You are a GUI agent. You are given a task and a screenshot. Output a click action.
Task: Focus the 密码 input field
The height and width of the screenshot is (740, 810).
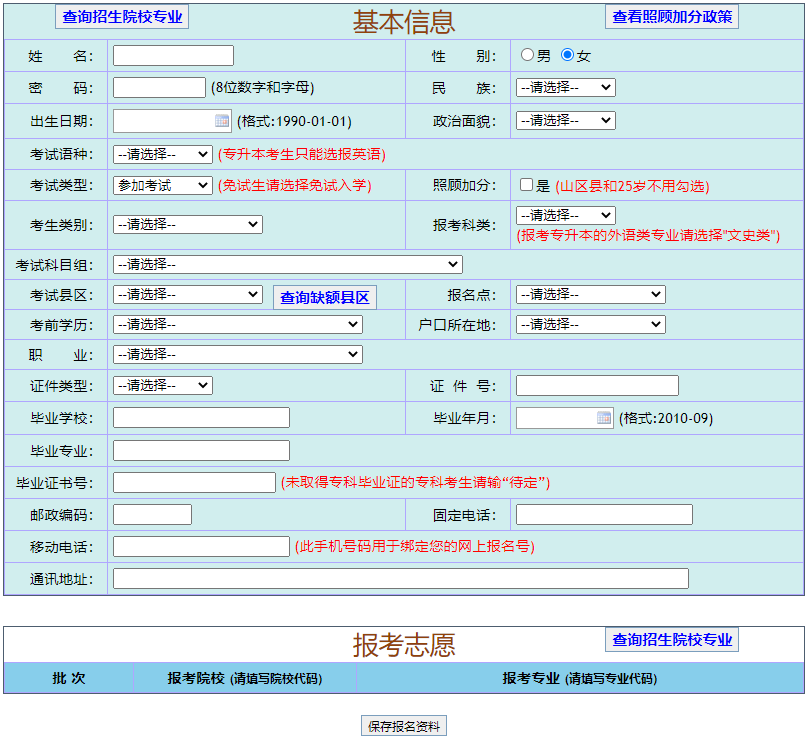(x=159, y=87)
